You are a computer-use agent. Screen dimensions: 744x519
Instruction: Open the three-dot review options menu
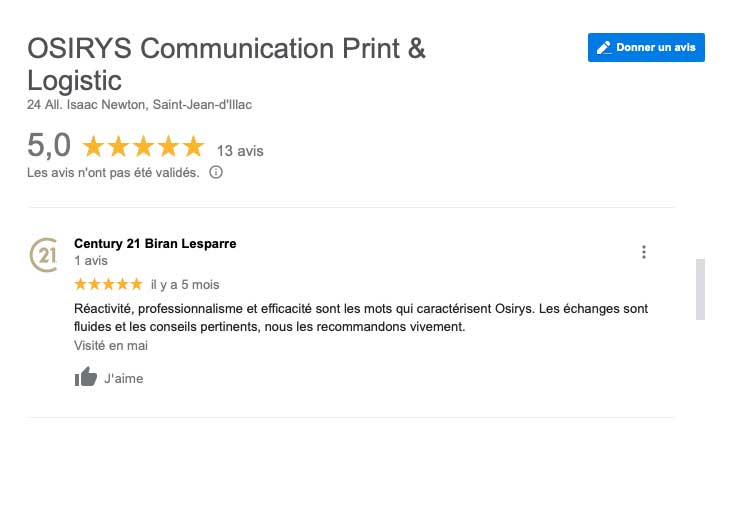coord(644,252)
